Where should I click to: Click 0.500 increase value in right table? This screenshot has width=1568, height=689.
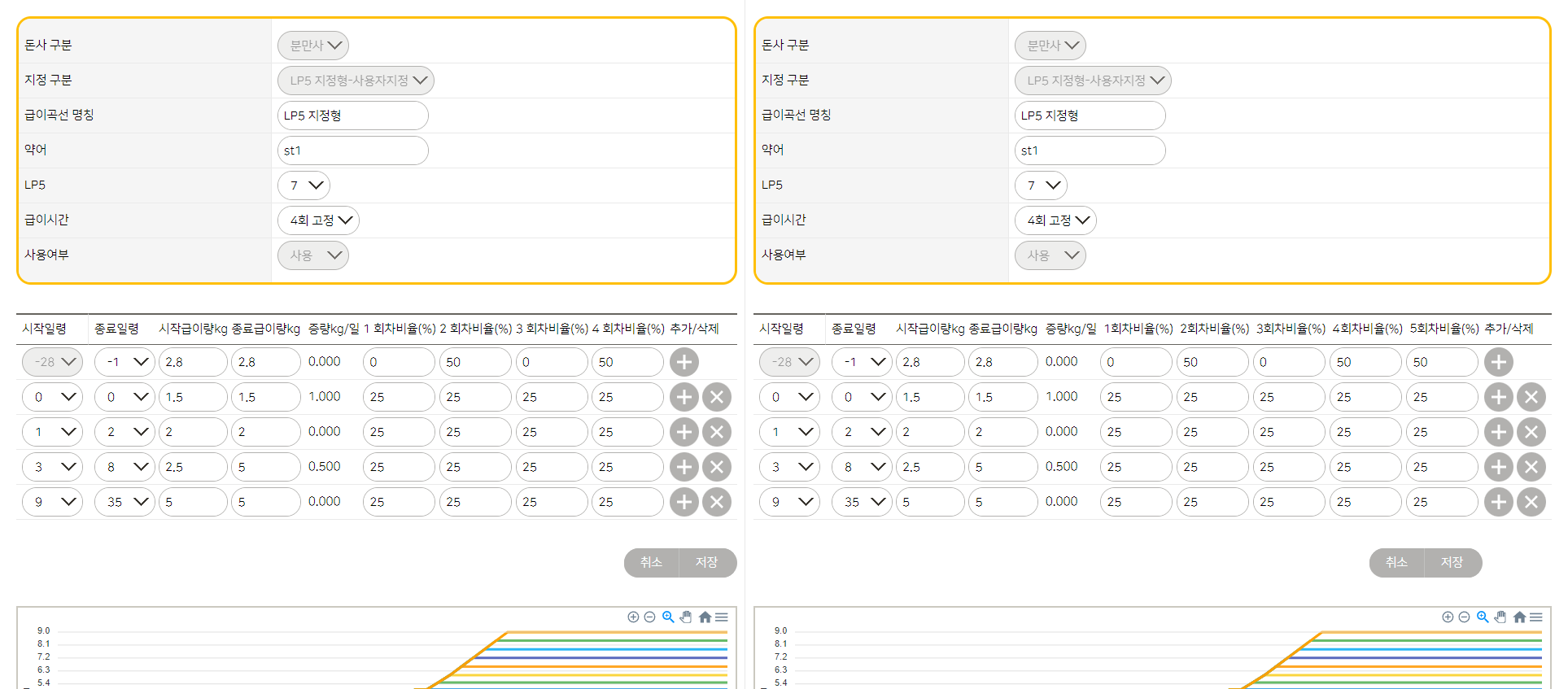tap(1062, 466)
